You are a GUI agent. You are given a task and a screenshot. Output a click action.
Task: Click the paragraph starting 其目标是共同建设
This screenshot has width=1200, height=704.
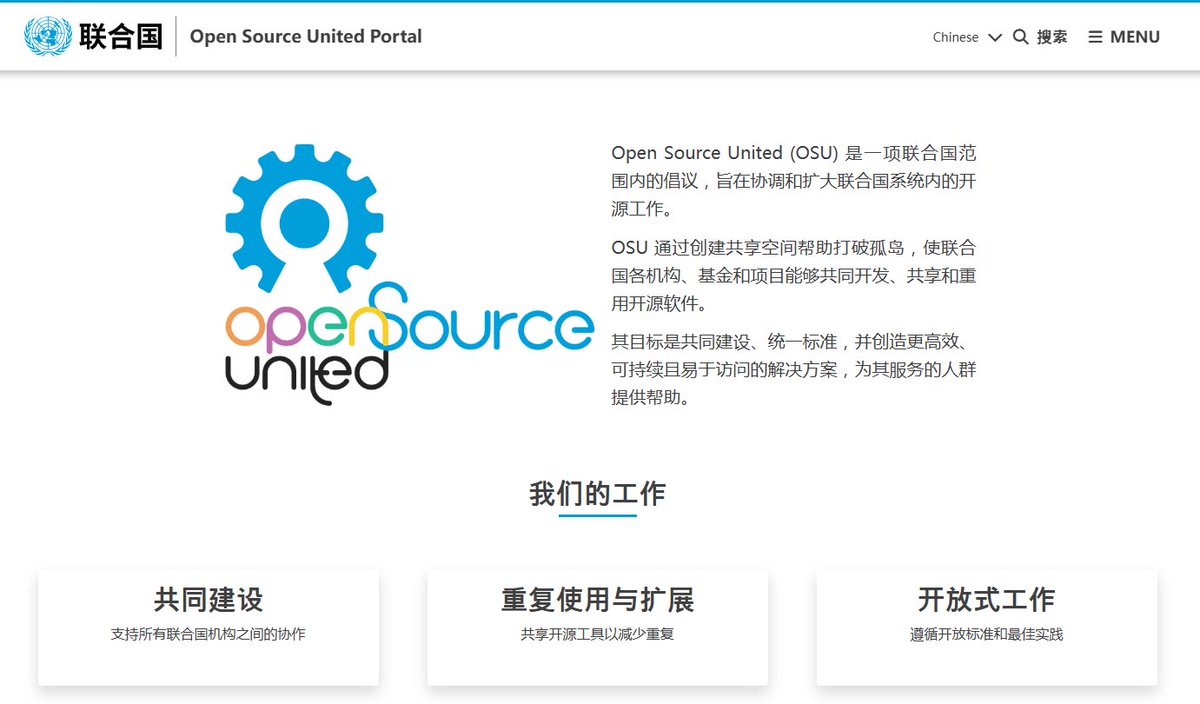pyautogui.click(x=794, y=369)
